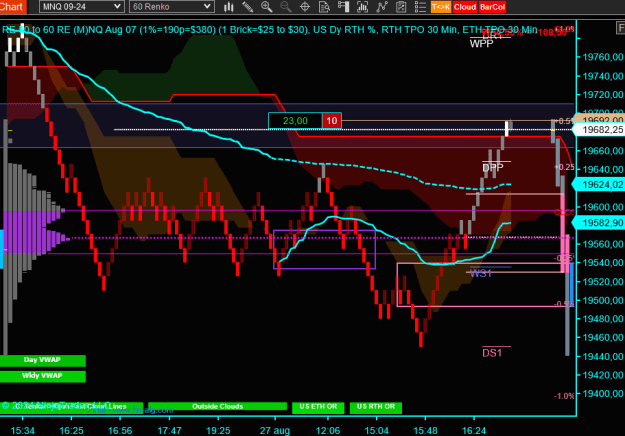Open the Strategies clipboard icon
Image resolution: width=625 pixels, height=436 pixels.
[x=401, y=7]
